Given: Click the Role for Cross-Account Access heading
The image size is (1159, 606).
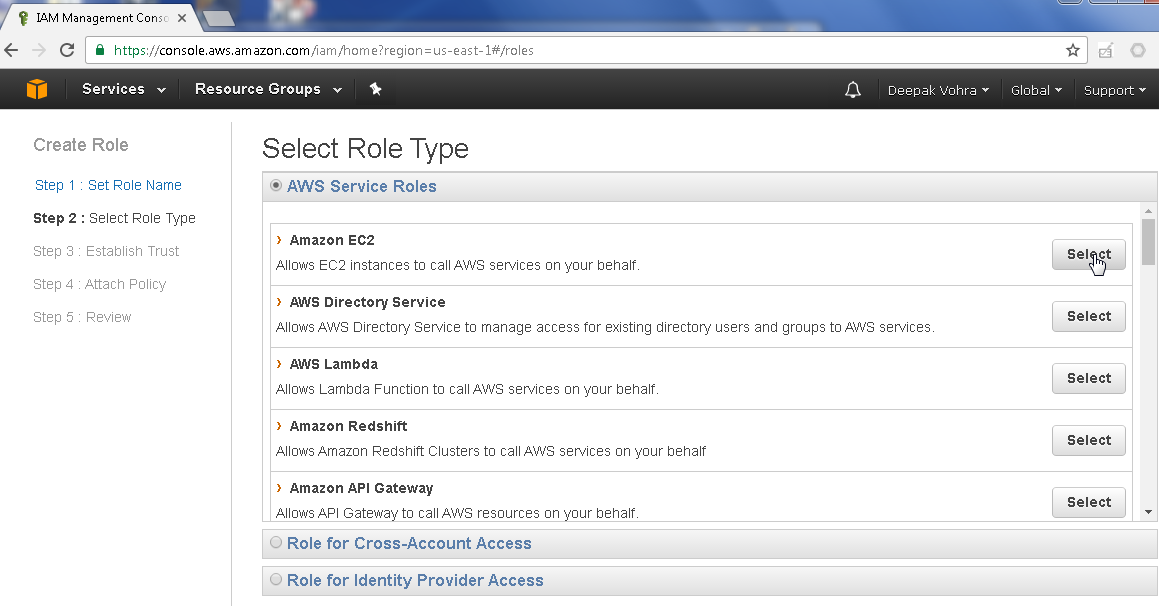Looking at the screenshot, I should click(409, 543).
